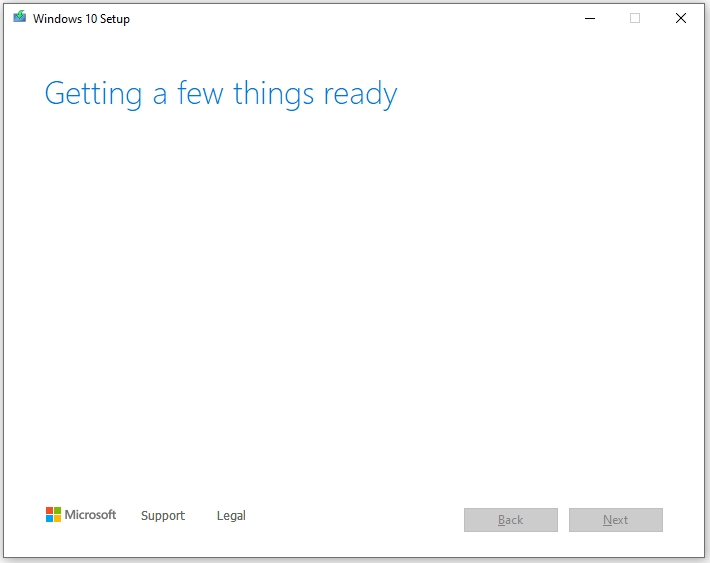Click the disabled maximize button
This screenshot has height=563, width=710.
coord(635,19)
